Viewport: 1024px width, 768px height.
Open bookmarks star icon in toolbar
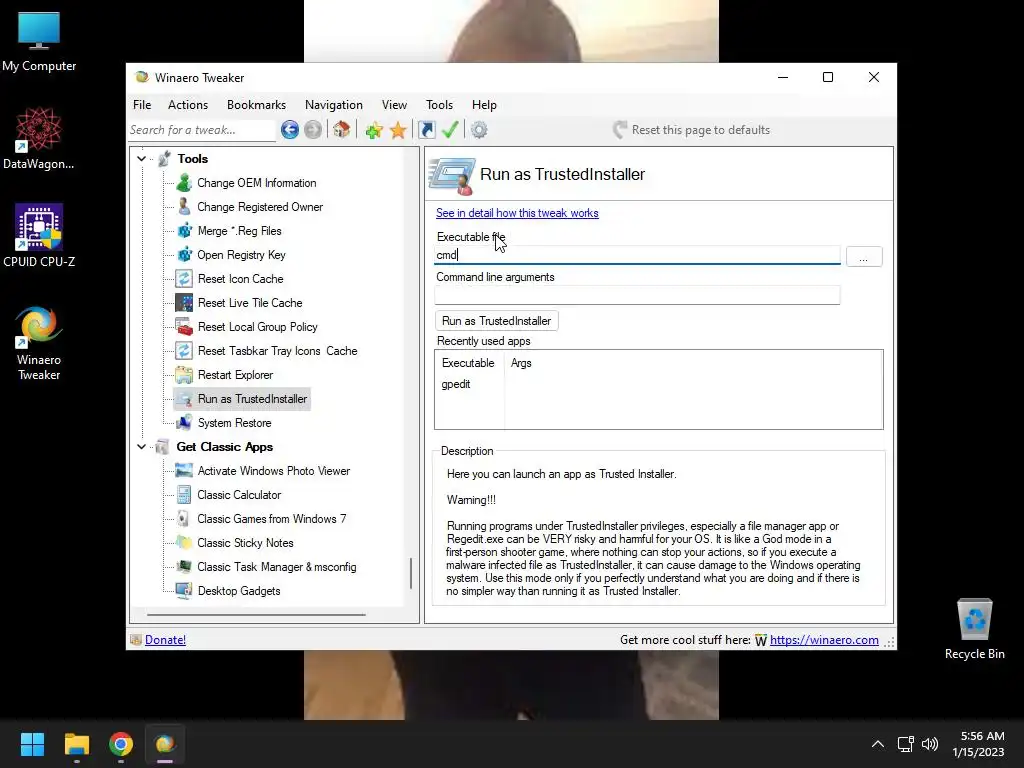398,130
